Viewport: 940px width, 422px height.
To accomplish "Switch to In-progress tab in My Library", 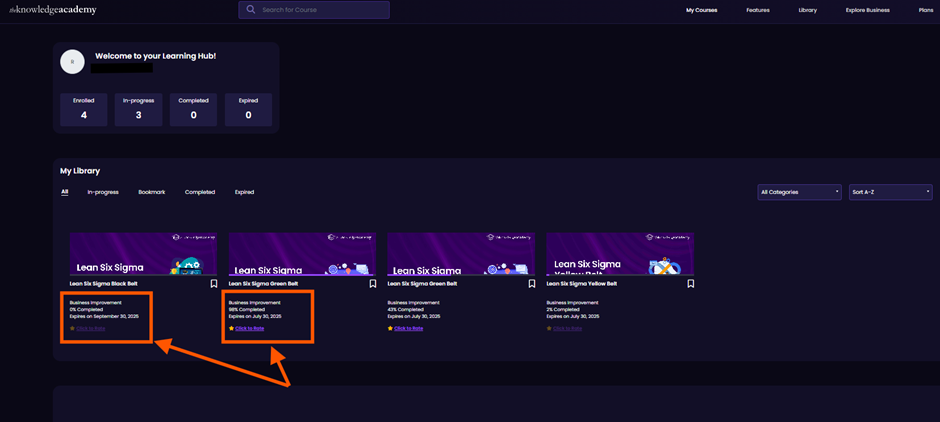I will click(103, 192).
